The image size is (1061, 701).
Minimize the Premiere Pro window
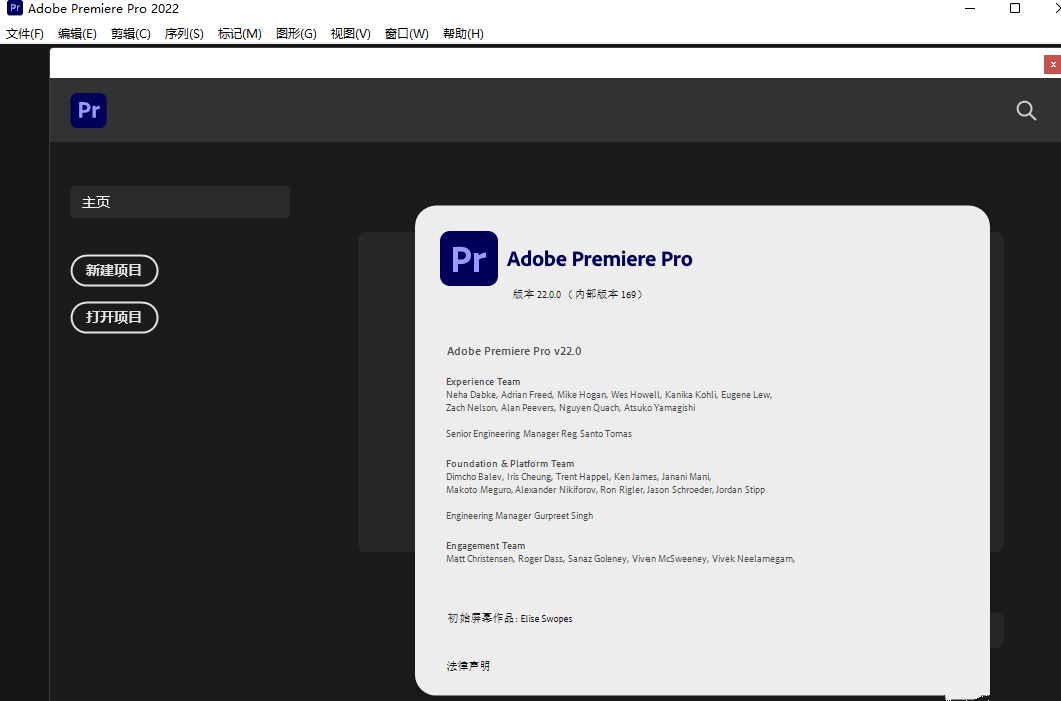[968, 8]
